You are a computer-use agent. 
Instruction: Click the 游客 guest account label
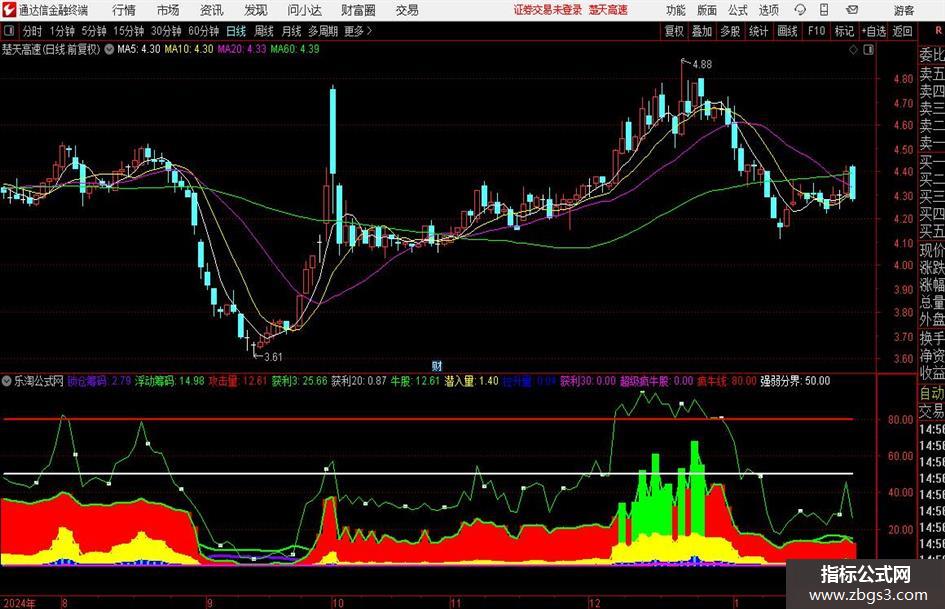(x=903, y=10)
